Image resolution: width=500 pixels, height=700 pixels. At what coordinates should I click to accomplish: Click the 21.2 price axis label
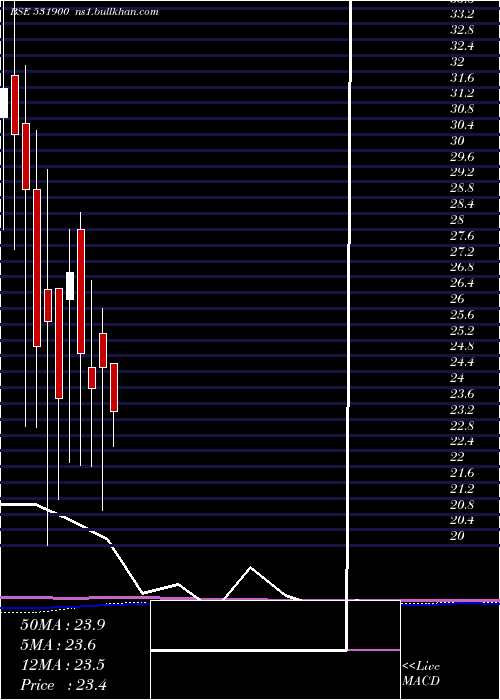click(x=462, y=488)
